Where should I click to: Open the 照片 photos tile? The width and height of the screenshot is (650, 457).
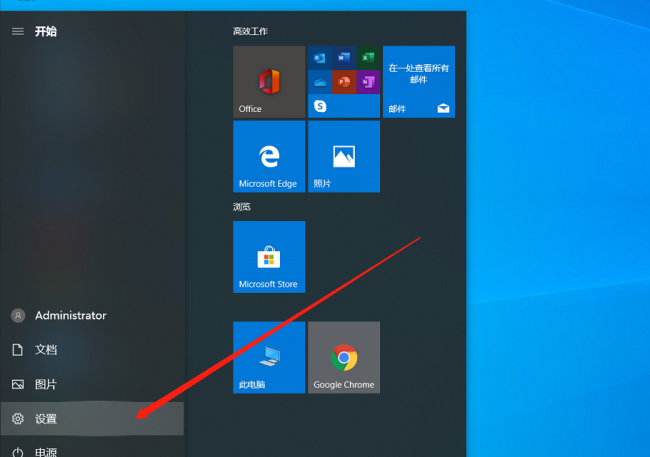pyautogui.click(x=344, y=157)
